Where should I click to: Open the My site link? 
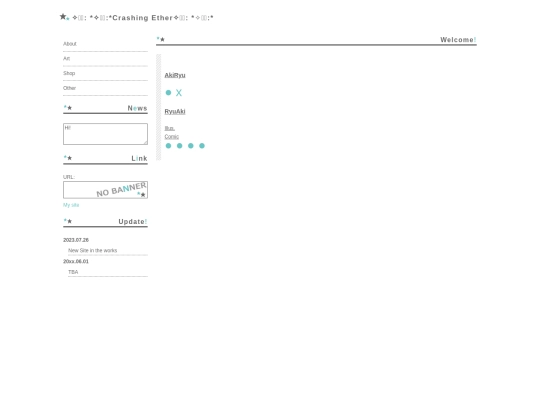point(71,205)
